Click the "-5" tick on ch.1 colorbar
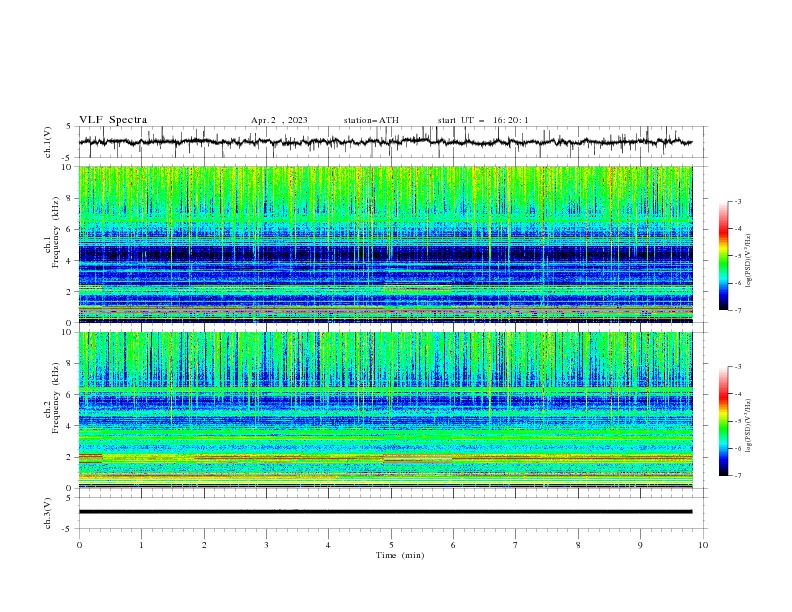792x612 pixels. click(737, 256)
